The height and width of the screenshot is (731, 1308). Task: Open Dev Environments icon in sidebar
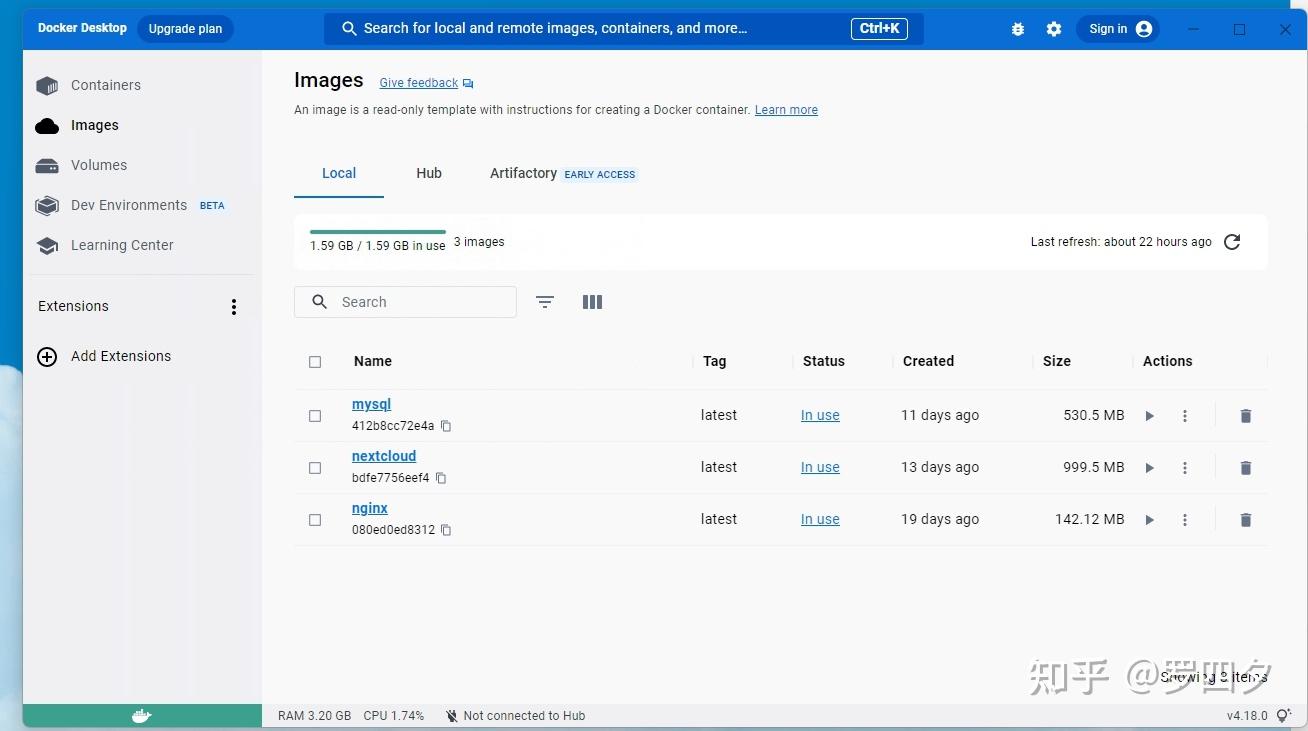[x=47, y=206]
